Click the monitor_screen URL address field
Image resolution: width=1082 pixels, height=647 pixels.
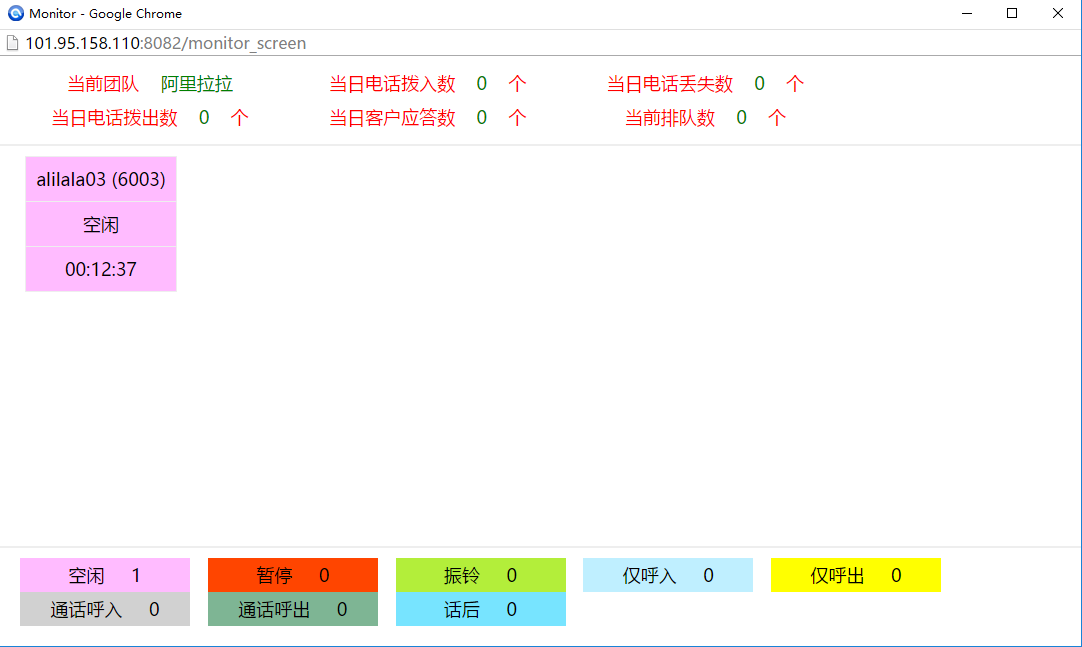tap(166, 43)
